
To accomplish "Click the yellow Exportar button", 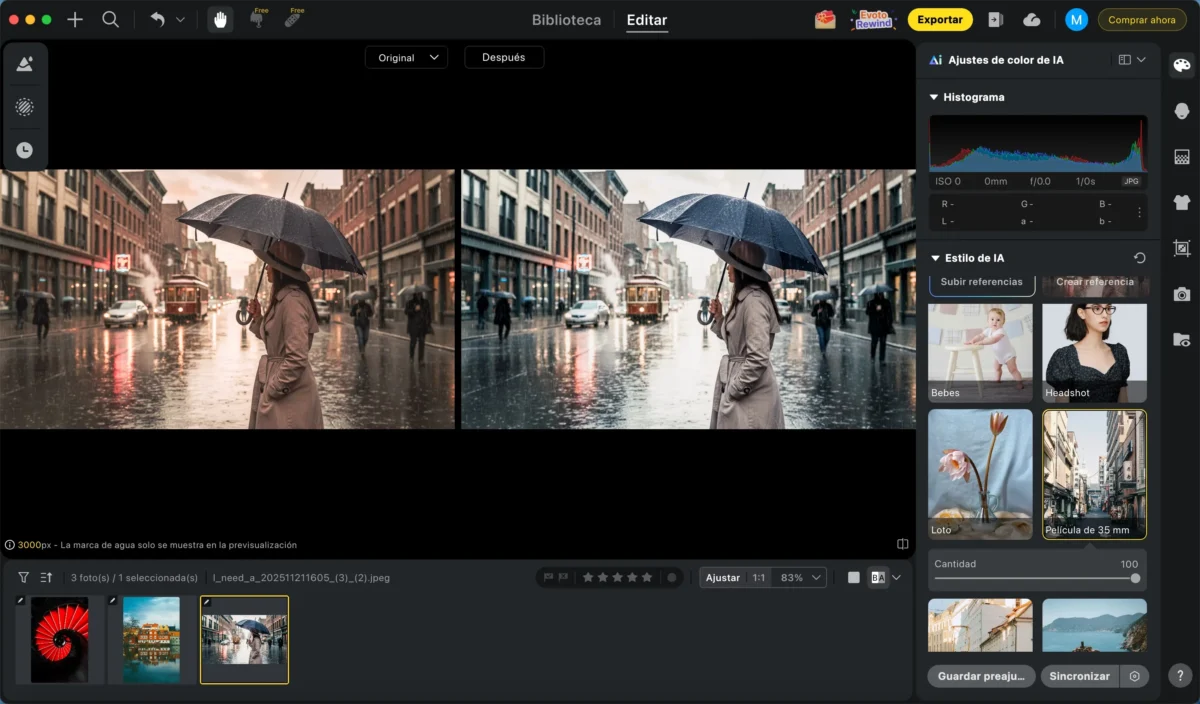I will click(940, 20).
